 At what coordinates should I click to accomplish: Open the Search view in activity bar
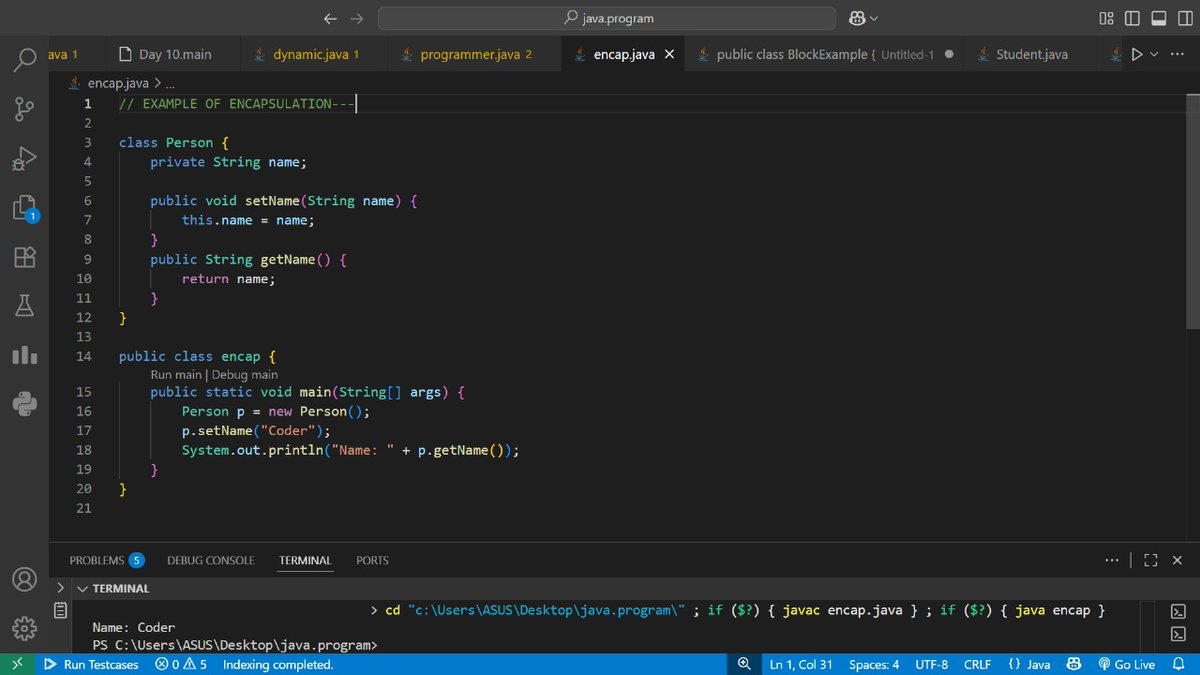pos(25,60)
